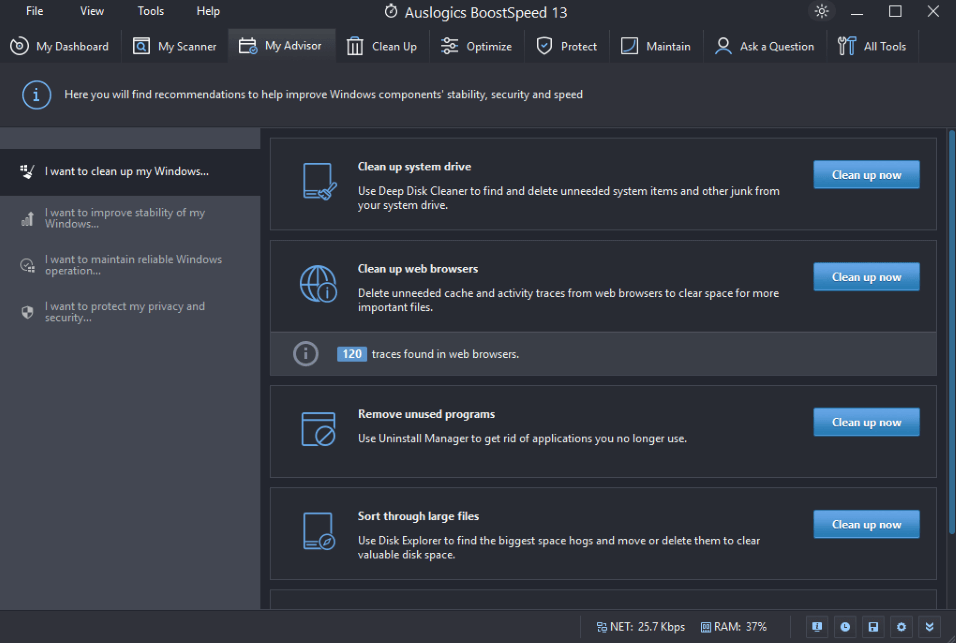Open settings gear icon in status bar
The height and width of the screenshot is (643, 956).
[901, 627]
